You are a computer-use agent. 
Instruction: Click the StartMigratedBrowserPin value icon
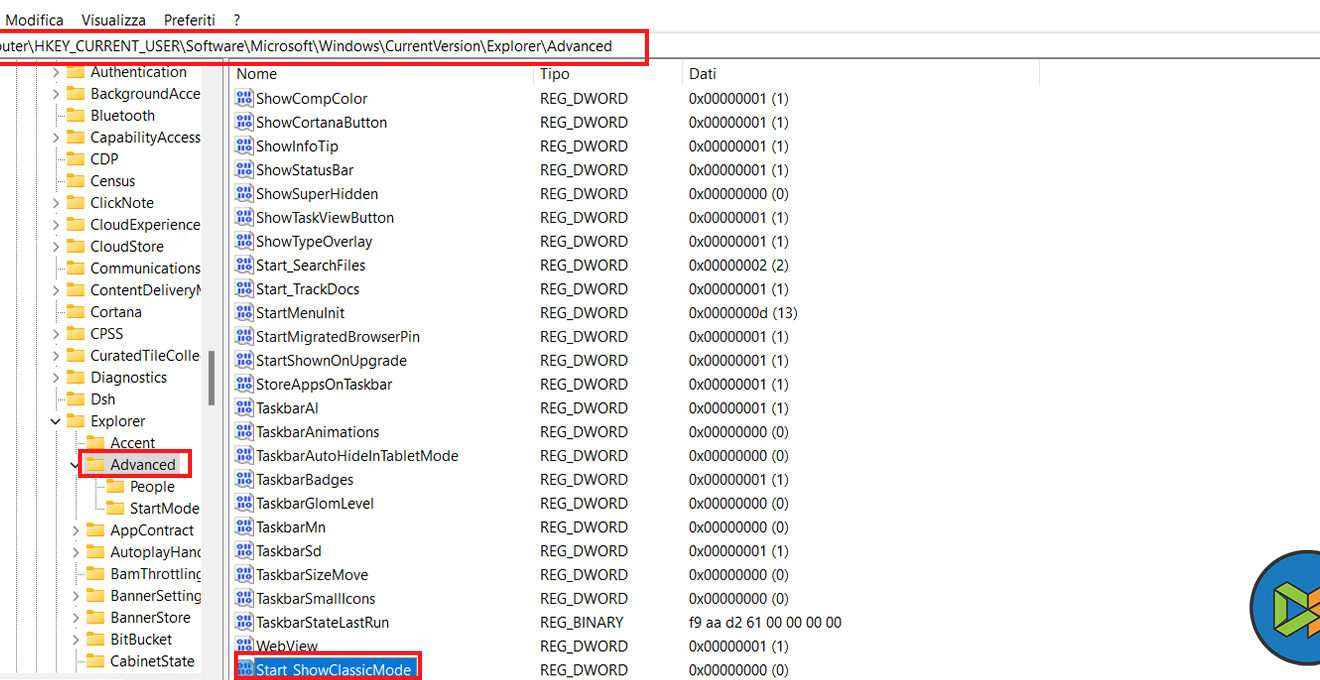click(244, 336)
